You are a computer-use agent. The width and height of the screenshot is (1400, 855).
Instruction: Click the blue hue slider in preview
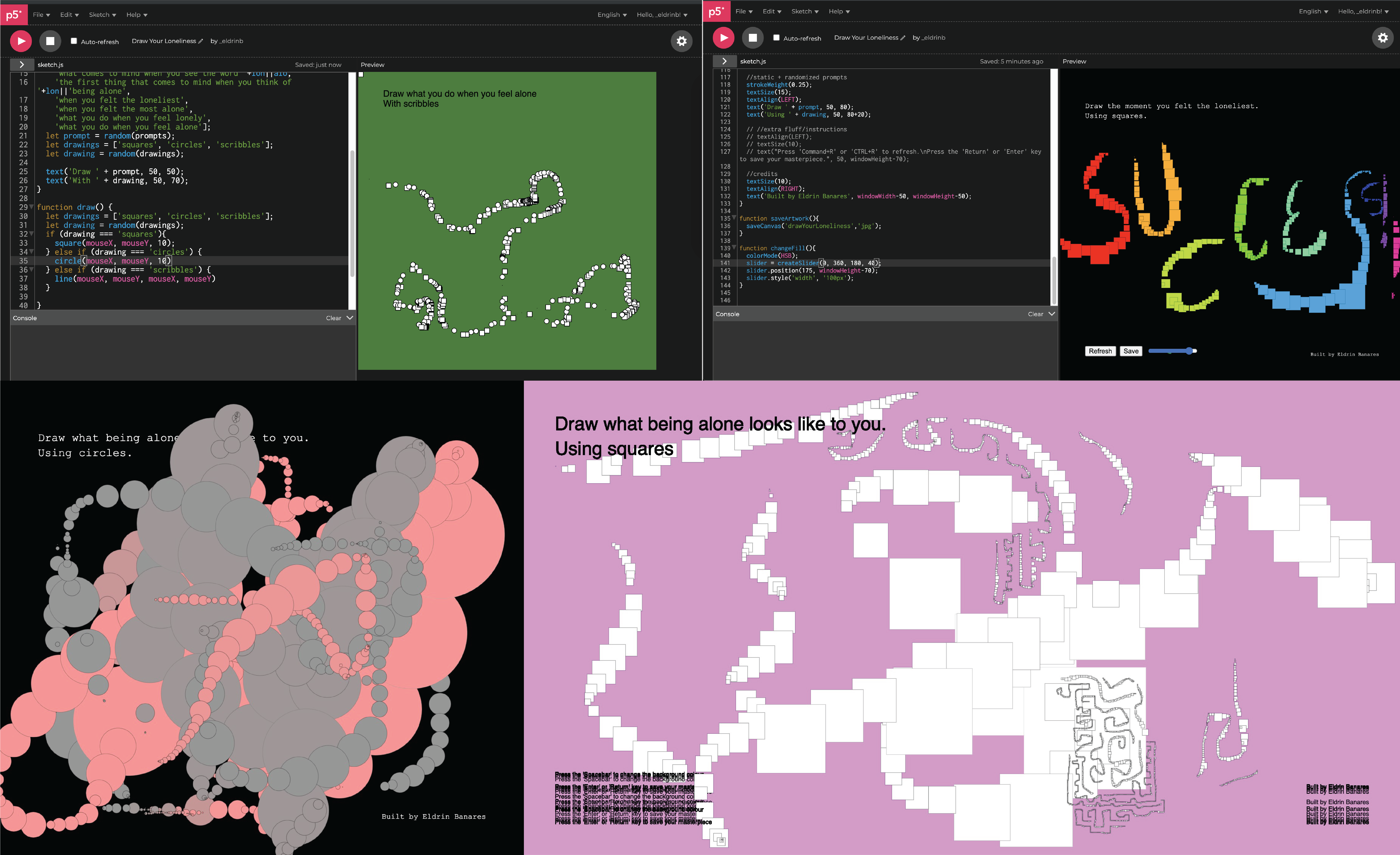pos(1173,351)
